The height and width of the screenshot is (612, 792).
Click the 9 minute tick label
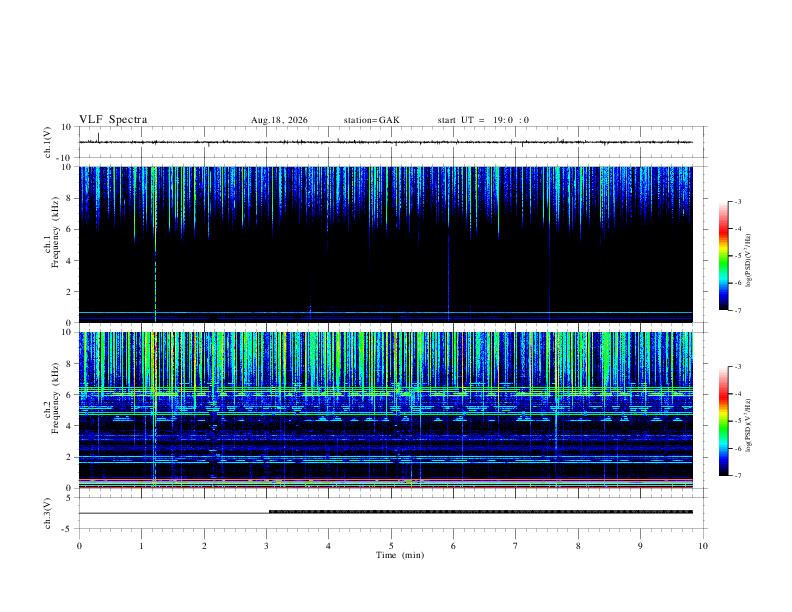pyautogui.click(x=640, y=546)
